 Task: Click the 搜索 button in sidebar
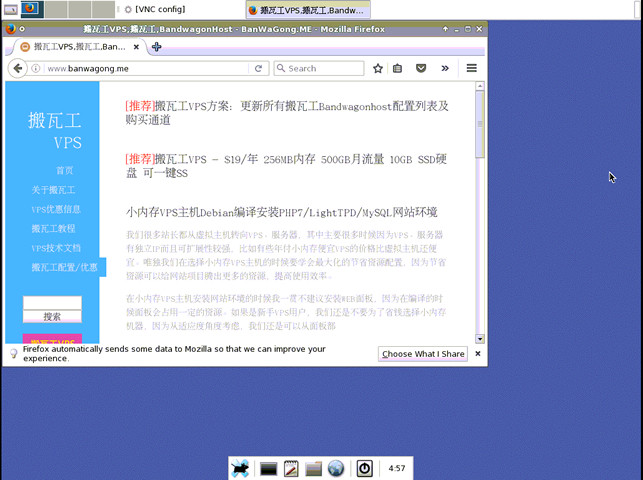(52, 316)
